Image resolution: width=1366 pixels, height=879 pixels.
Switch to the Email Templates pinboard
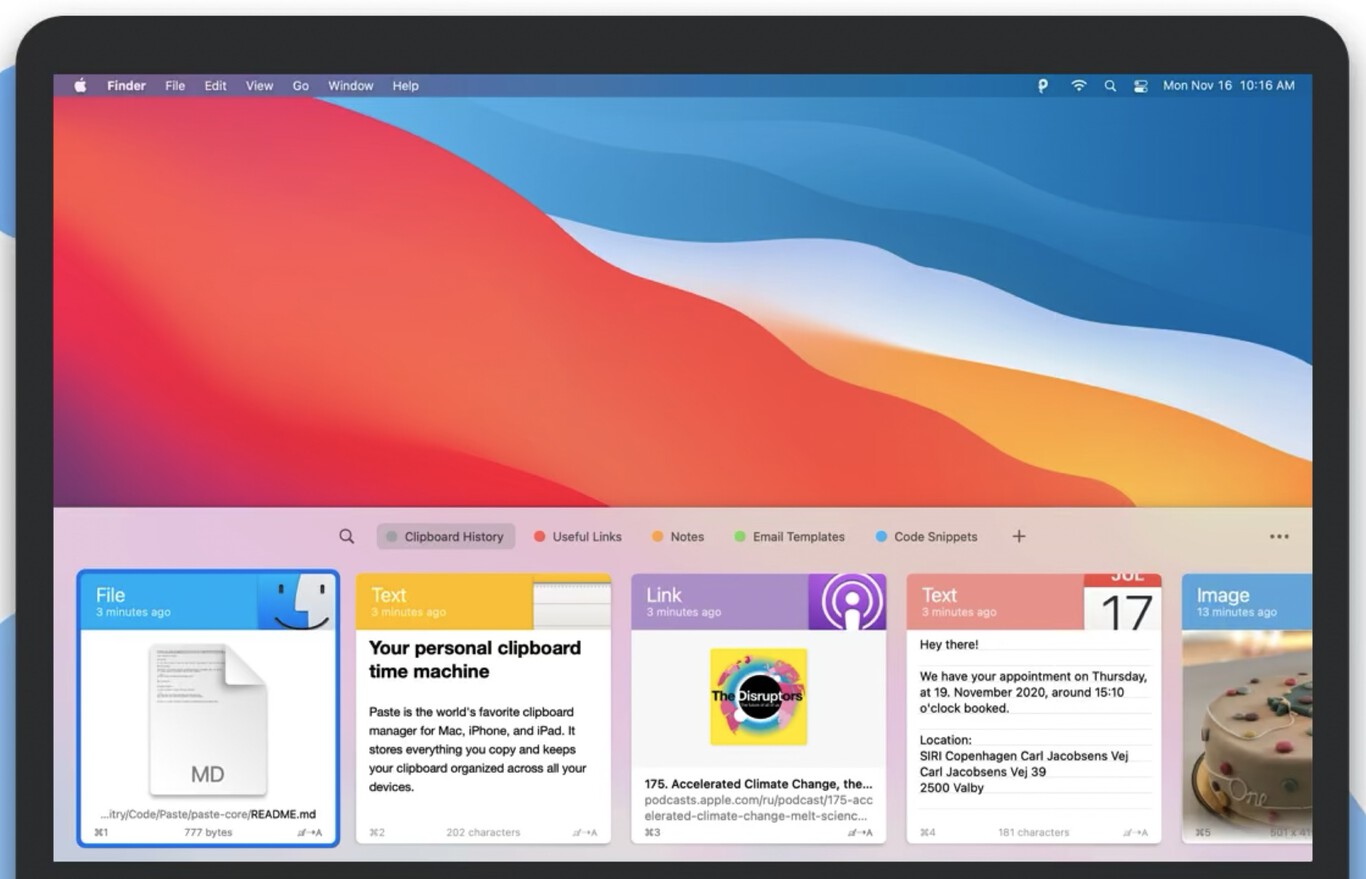797,536
